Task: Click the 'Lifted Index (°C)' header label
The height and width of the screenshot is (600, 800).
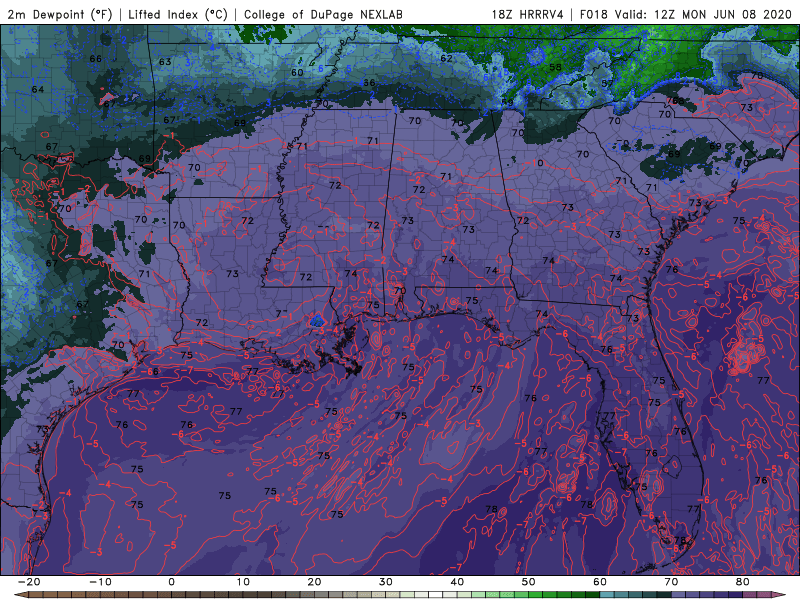Action: pyautogui.click(x=178, y=14)
